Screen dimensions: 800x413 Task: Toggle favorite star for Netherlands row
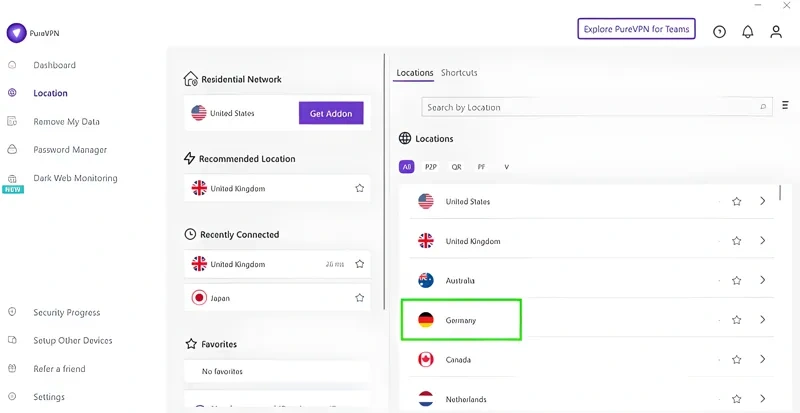736,399
